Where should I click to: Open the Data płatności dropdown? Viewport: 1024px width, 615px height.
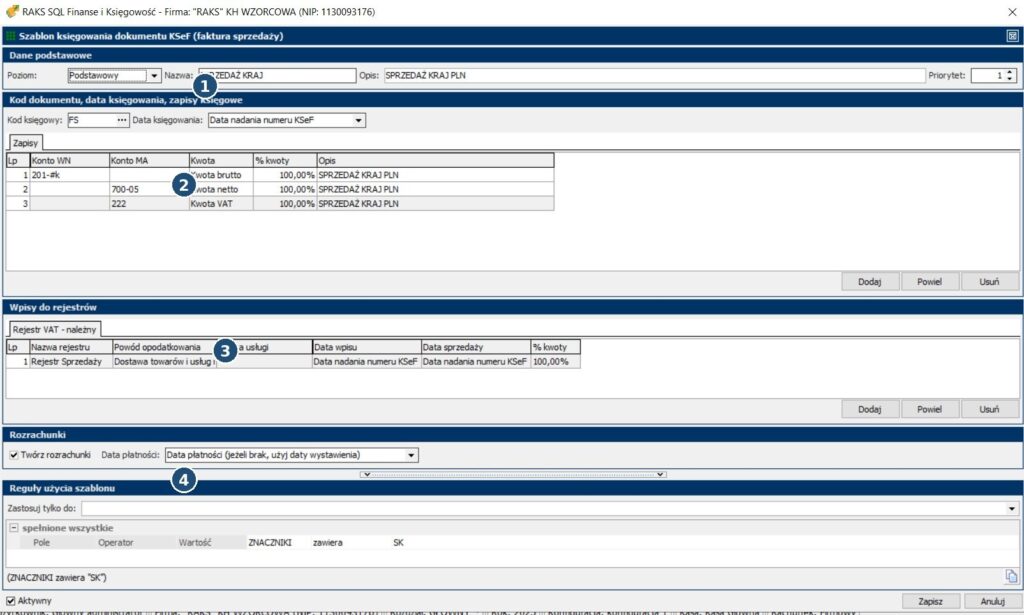click(411, 455)
